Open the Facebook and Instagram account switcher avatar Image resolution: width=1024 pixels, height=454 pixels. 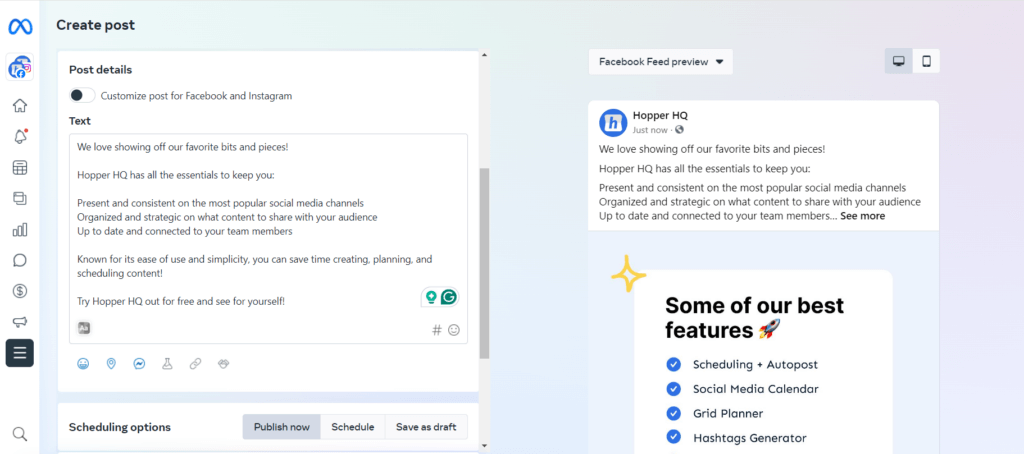click(20, 67)
